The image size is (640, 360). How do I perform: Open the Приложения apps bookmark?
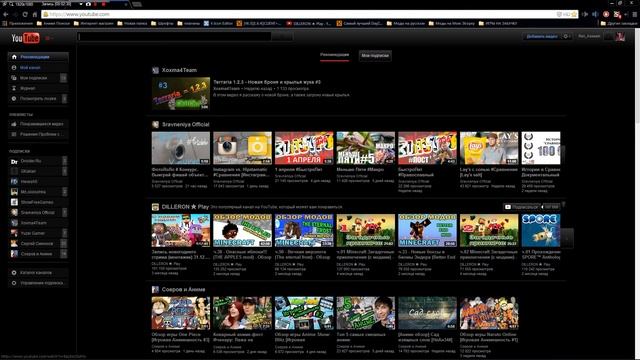(18, 23)
